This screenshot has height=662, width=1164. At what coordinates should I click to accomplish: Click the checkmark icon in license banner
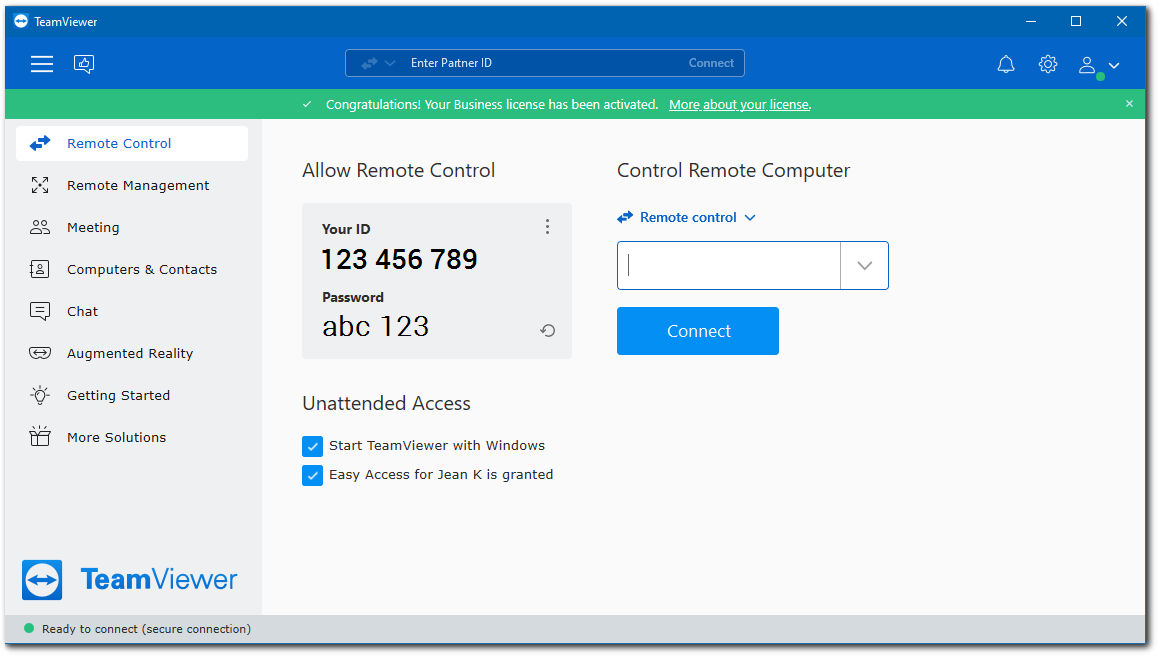tap(307, 105)
